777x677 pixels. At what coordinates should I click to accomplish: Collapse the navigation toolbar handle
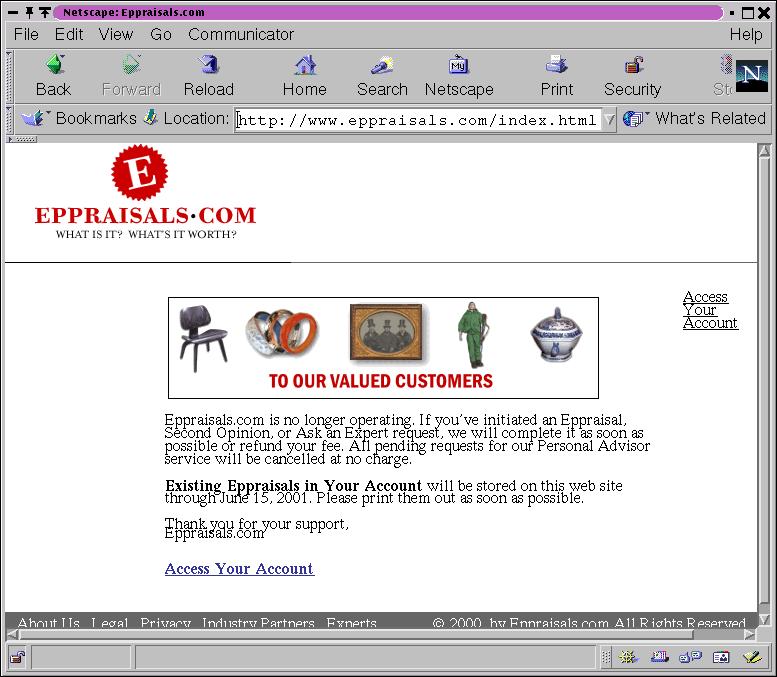(x=9, y=76)
